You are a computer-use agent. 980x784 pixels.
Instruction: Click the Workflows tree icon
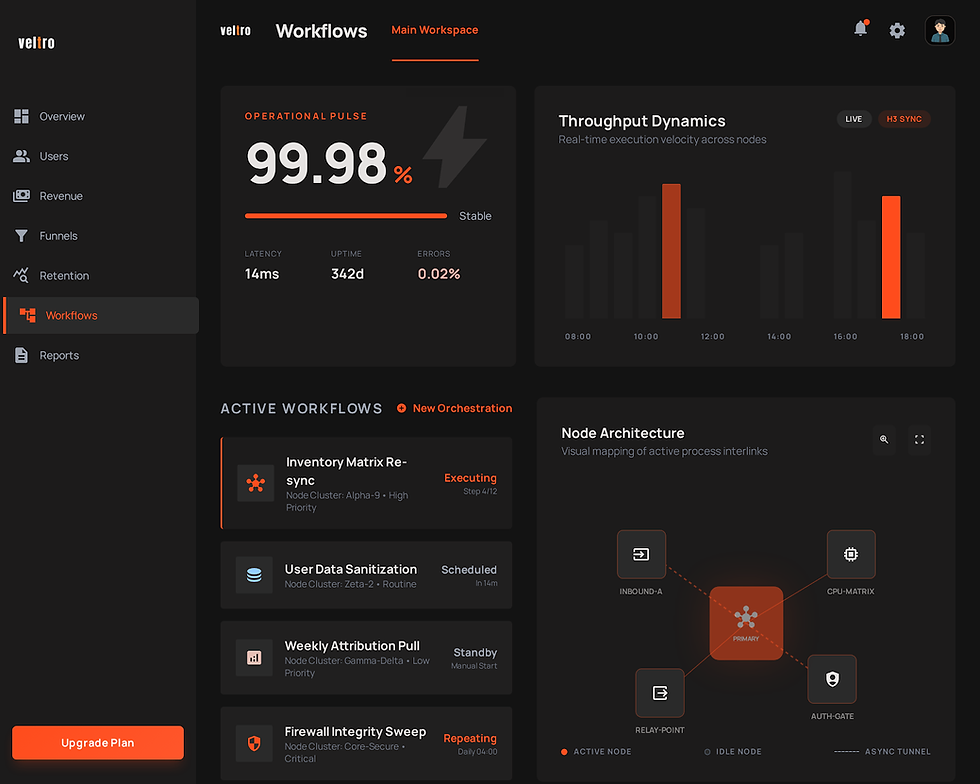28,315
